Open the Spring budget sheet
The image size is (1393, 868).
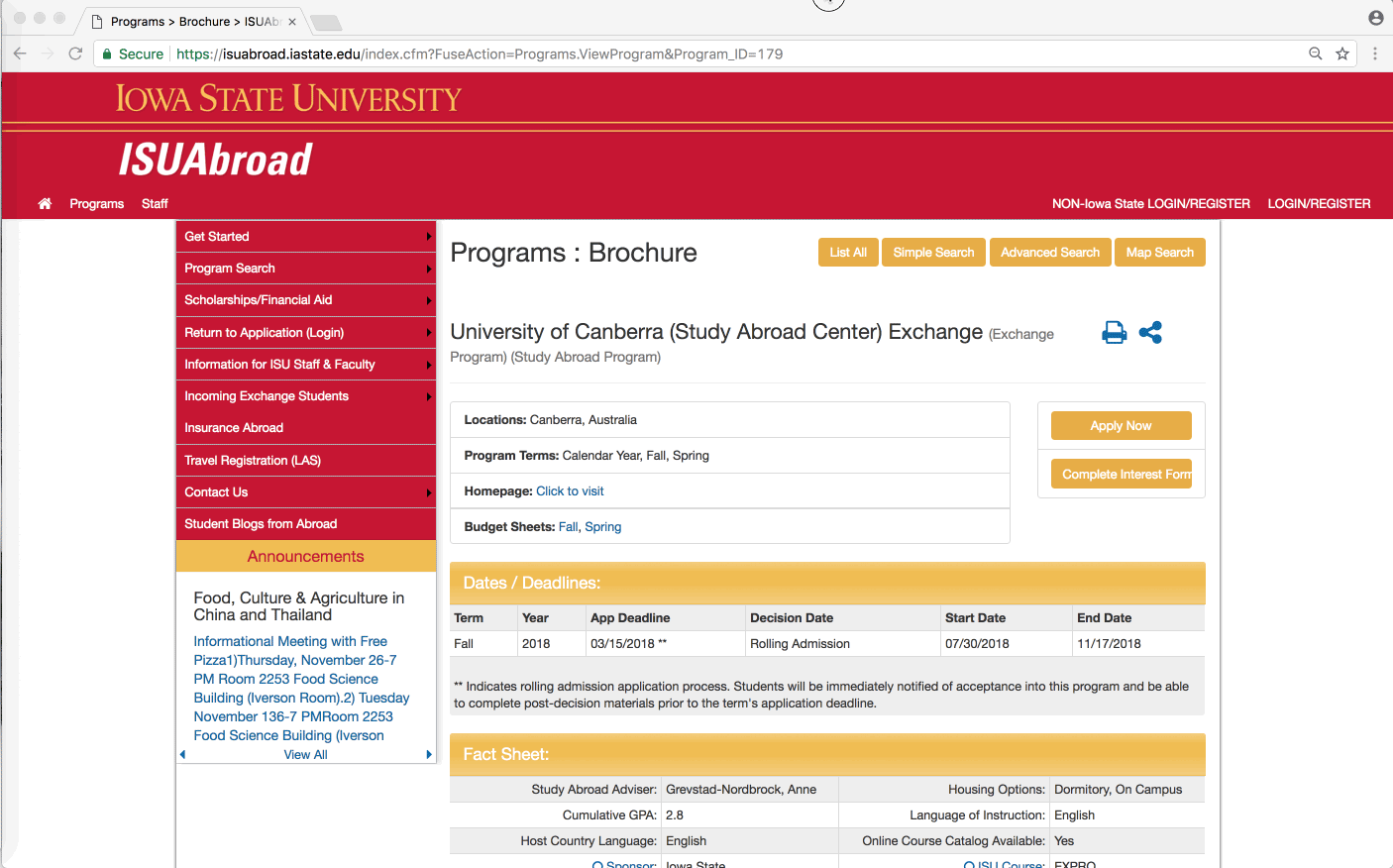coord(603,527)
